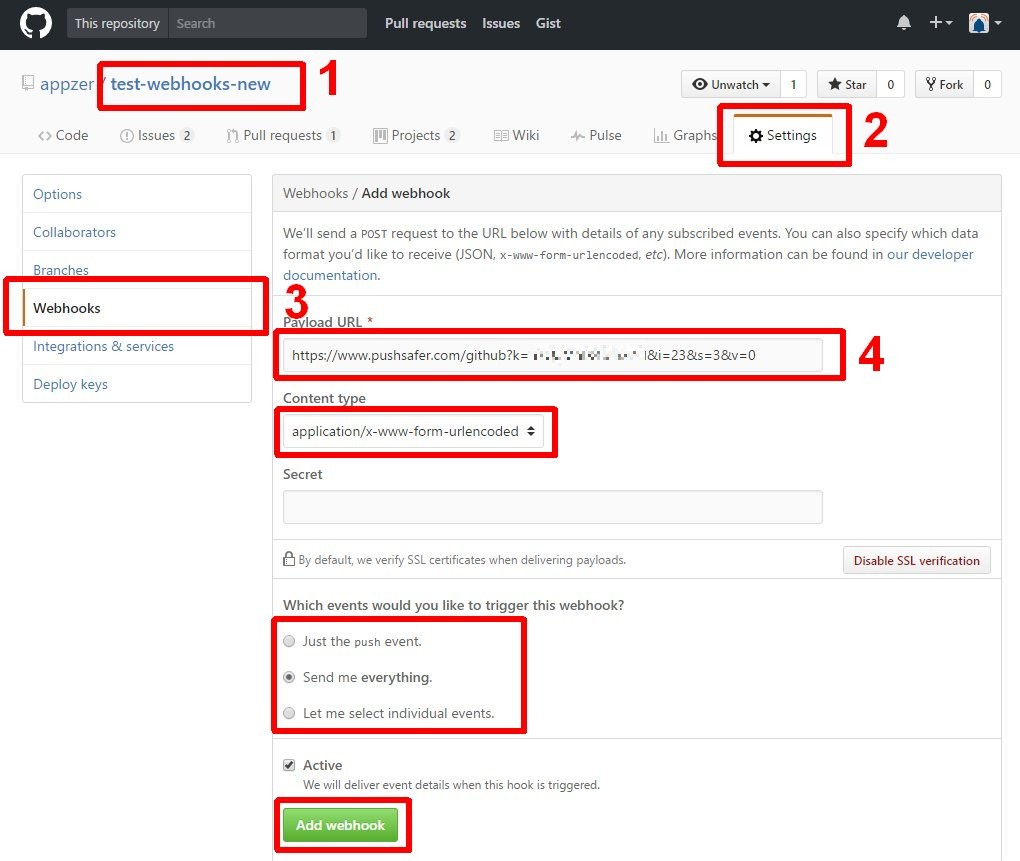This screenshot has width=1020, height=861.
Task: Click the Payload URL input field
Action: pyautogui.click(x=552, y=355)
